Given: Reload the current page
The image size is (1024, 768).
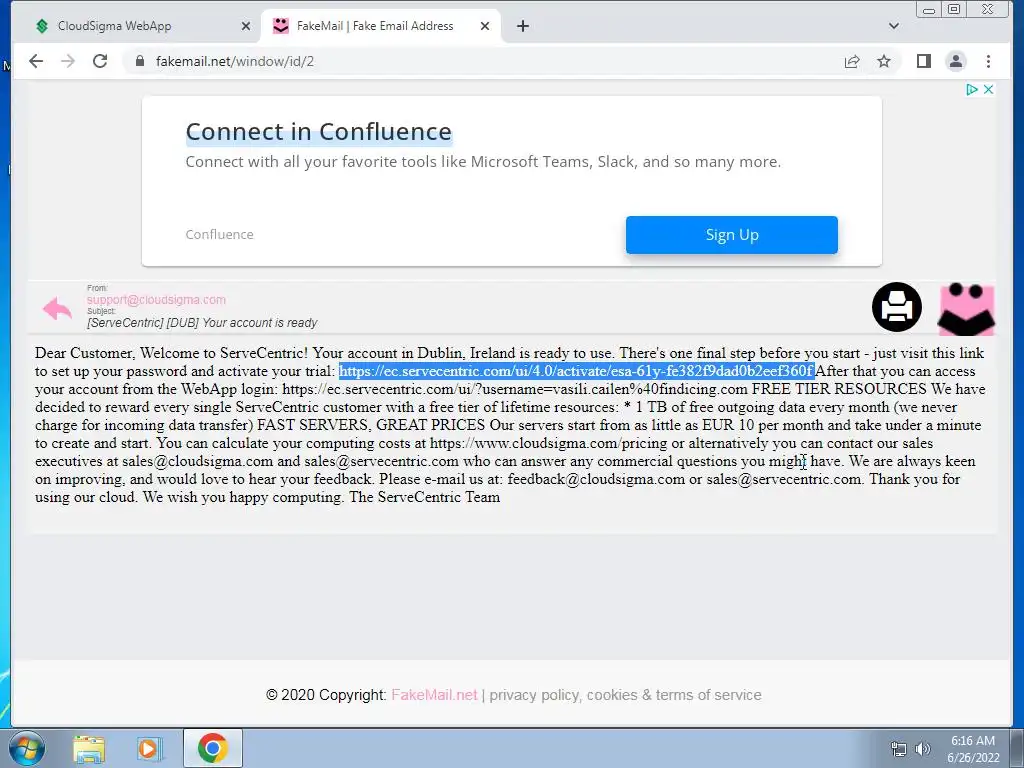Looking at the screenshot, I should click(x=100, y=61).
